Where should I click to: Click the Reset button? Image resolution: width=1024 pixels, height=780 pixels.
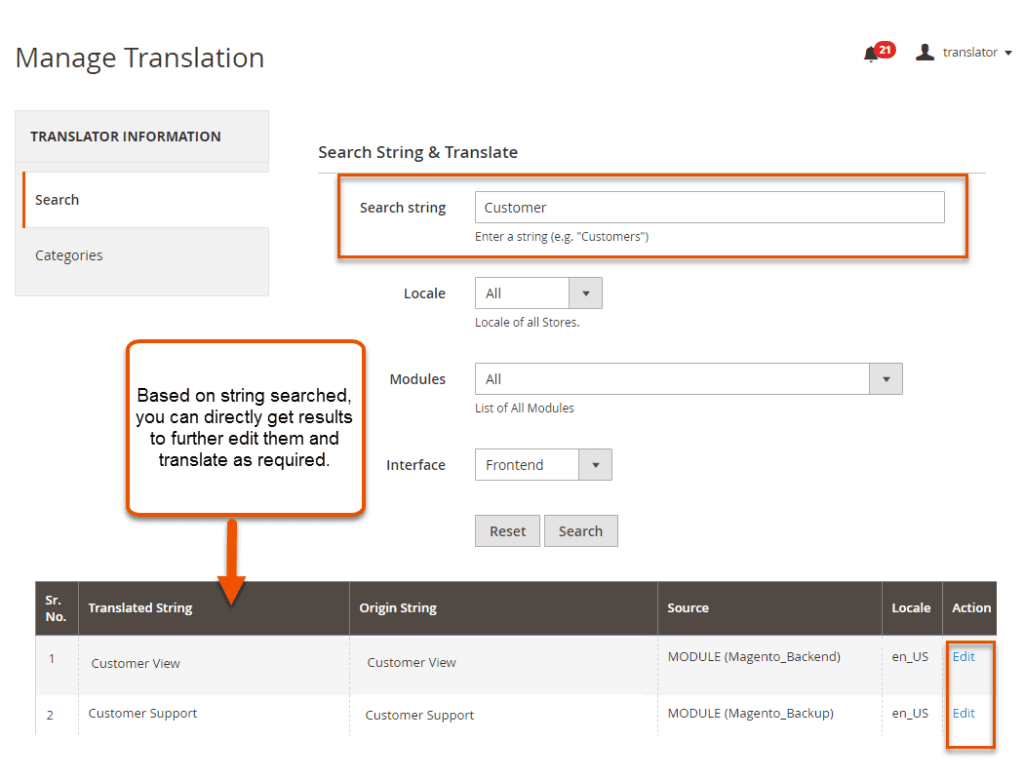(507, 530)
